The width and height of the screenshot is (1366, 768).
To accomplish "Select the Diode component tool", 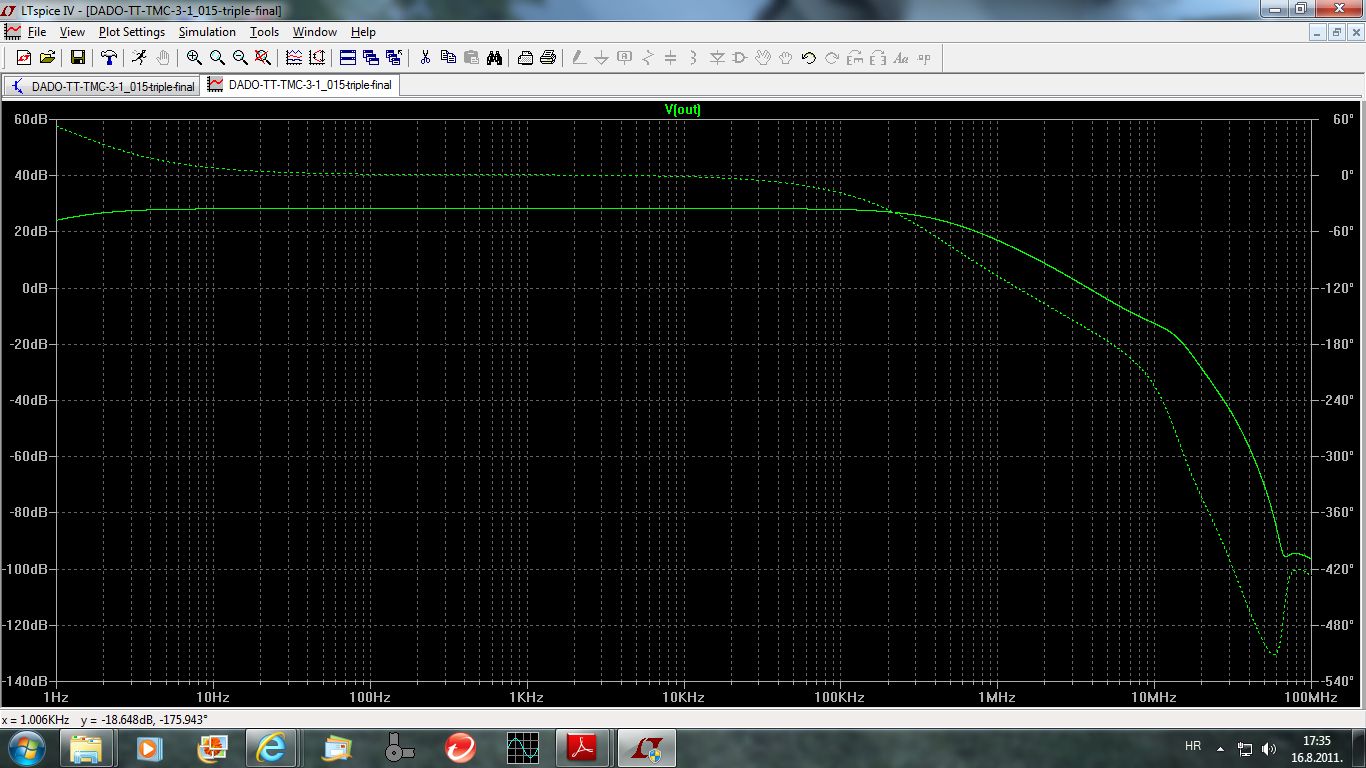I will click(x=717, y=58).
